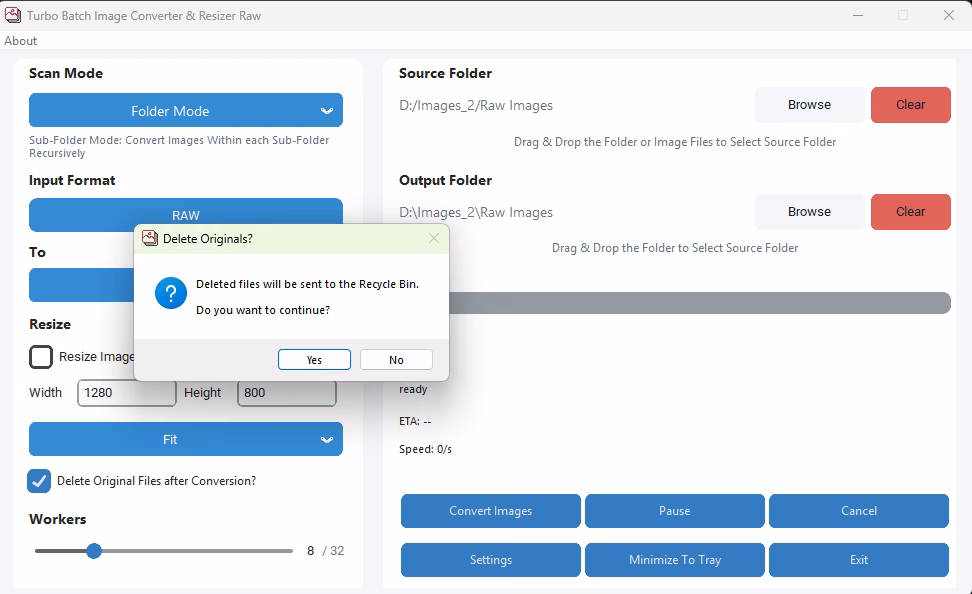Click the 'Speed: 0/s' text
Viewport: 972px width, 594px height.
pos(425,449)
